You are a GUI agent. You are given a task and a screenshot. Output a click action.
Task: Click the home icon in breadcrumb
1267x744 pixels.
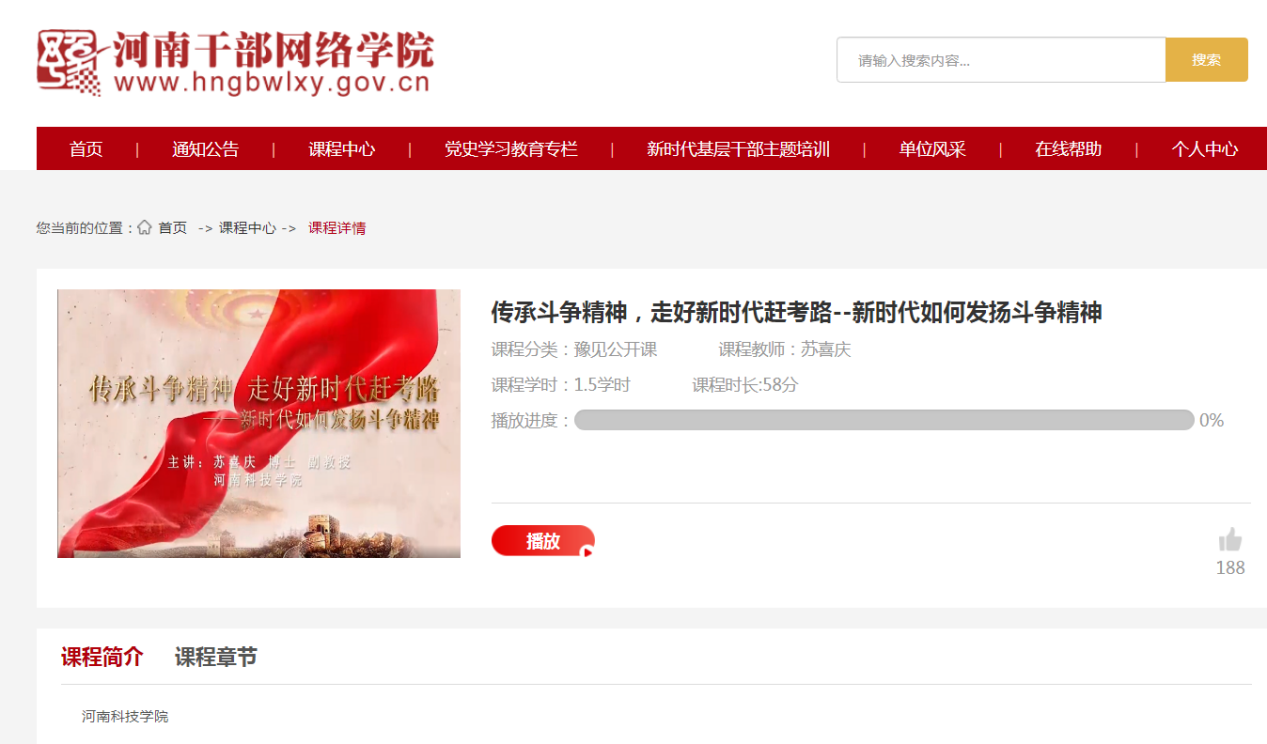click(145, 227)
